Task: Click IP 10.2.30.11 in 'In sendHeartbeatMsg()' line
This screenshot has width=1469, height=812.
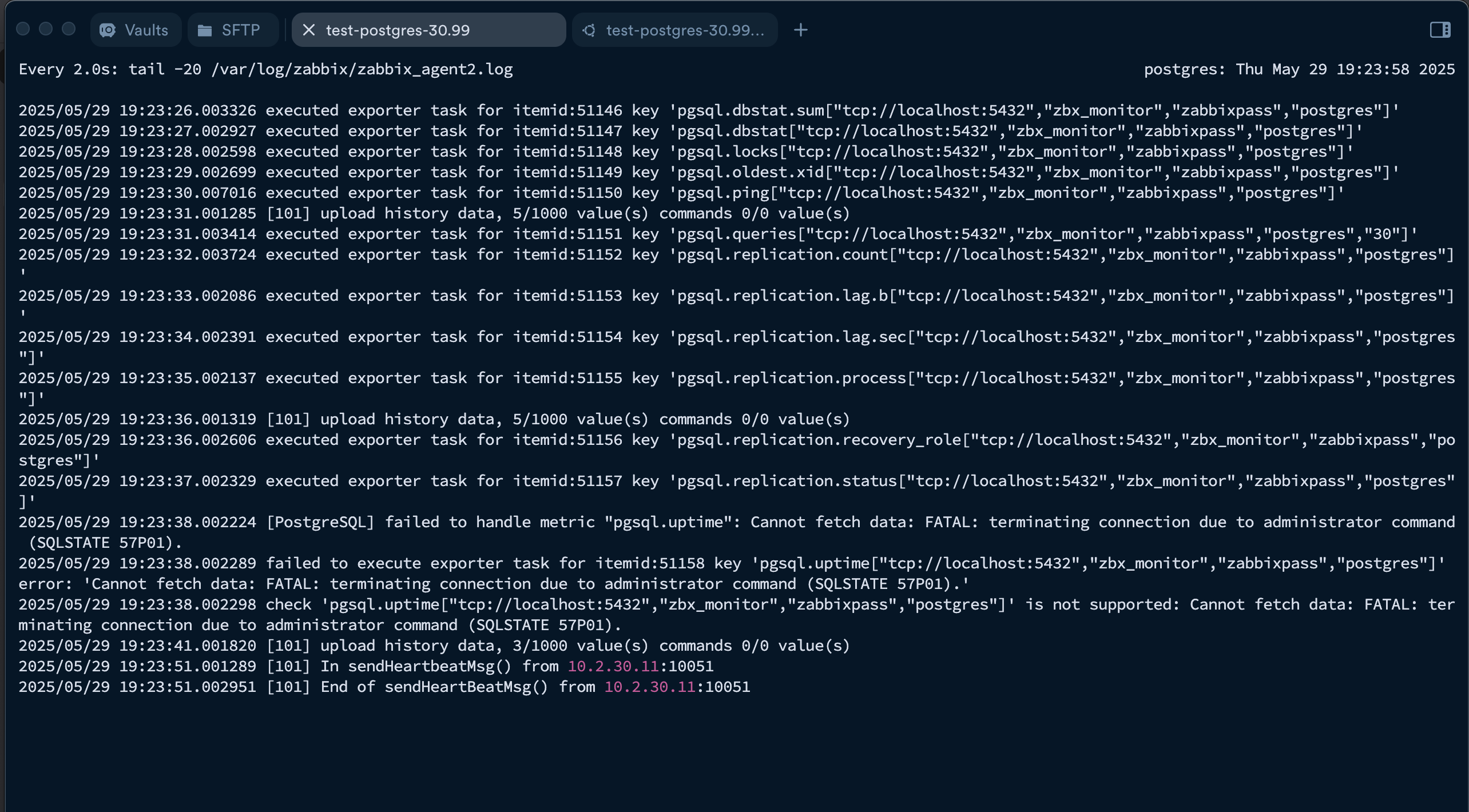Action: tap(613, 666)
